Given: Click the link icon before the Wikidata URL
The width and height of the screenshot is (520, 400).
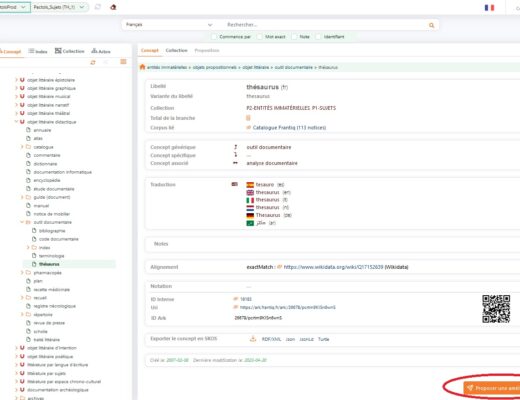Looking at the screenshot, I should point(280,267).
